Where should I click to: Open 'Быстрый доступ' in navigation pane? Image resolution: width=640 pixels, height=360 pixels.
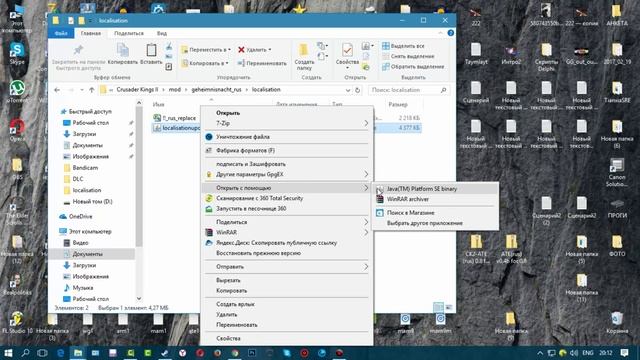(x=90, y=111)
